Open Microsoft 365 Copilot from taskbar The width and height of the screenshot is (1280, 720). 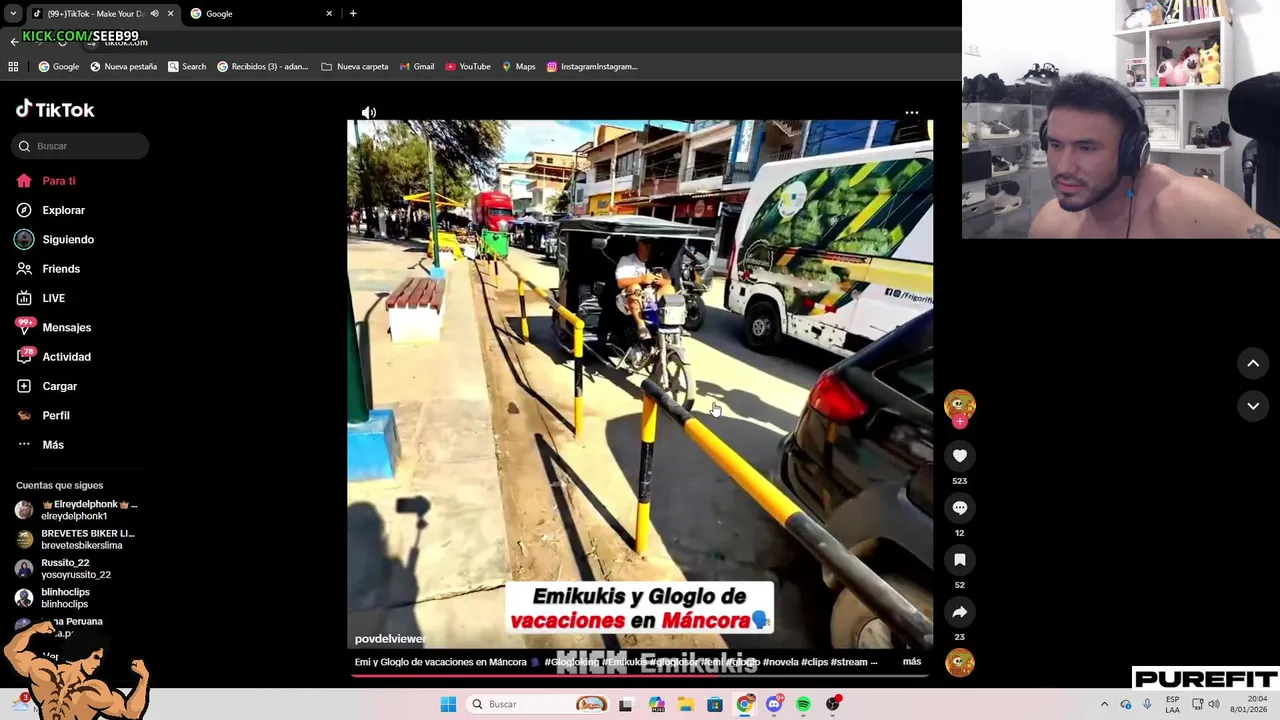tap(657, 704)
